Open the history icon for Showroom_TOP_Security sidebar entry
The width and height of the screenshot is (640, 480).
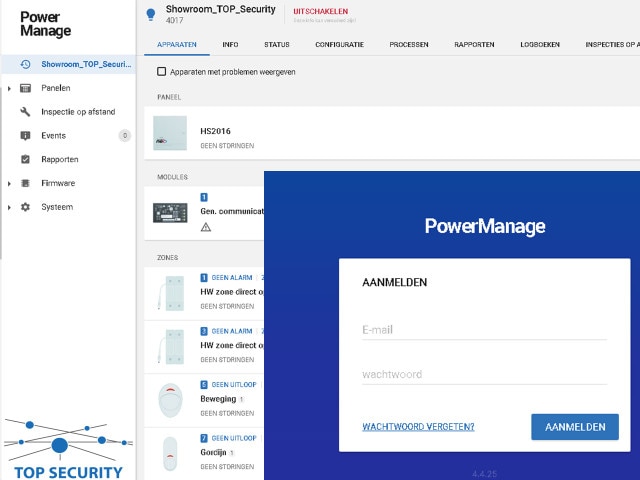(25, 64)
